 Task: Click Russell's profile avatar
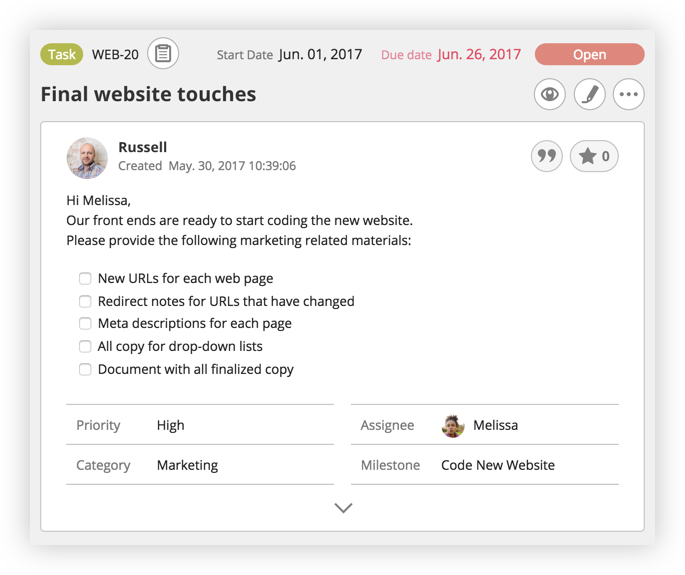pyautogui.click(x=87, y=157)
